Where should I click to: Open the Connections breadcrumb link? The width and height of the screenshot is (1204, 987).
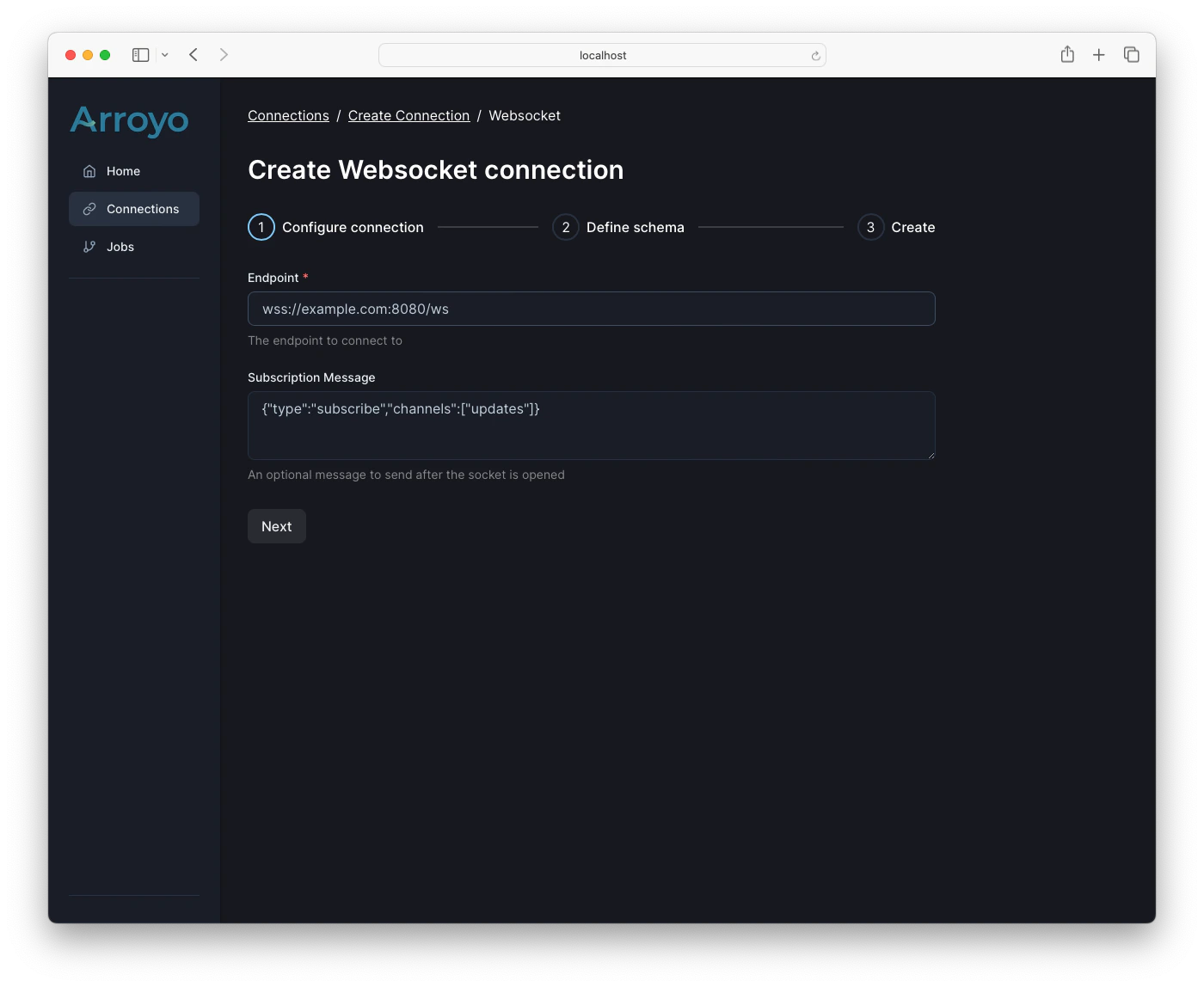click(288, 115)
